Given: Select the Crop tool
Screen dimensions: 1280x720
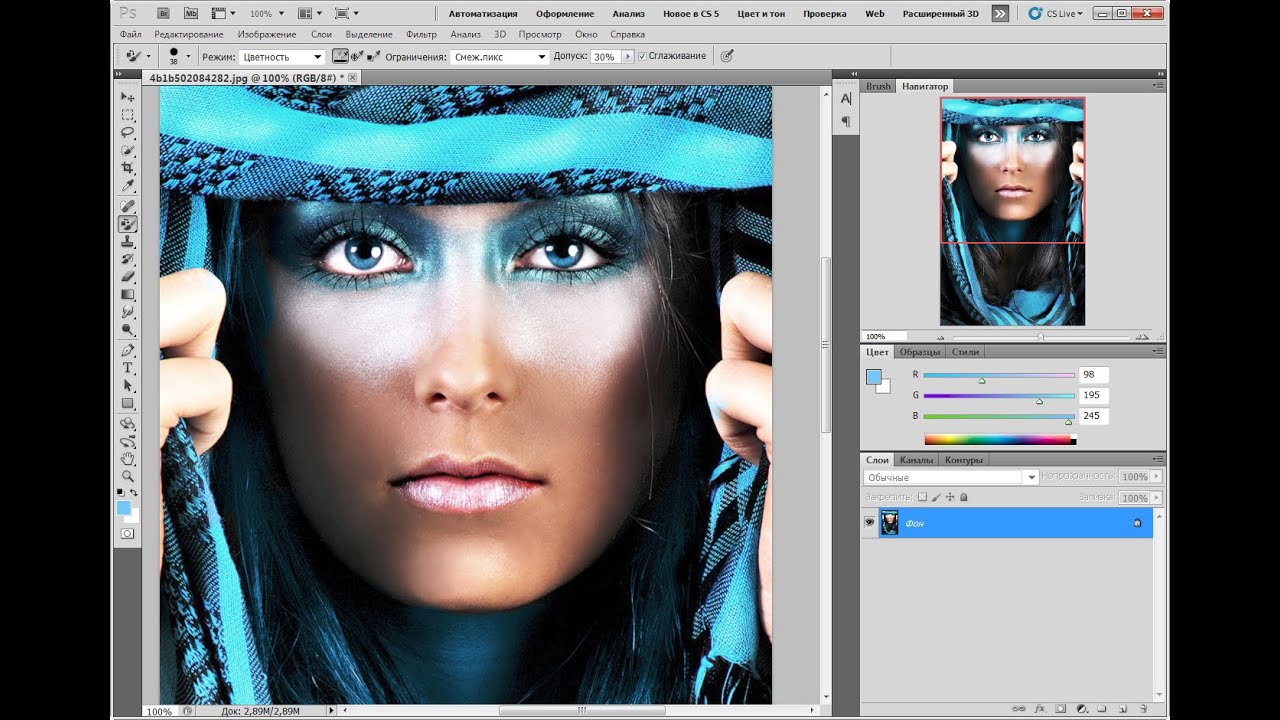Looking at the screenshot, I should pos(128,168).
